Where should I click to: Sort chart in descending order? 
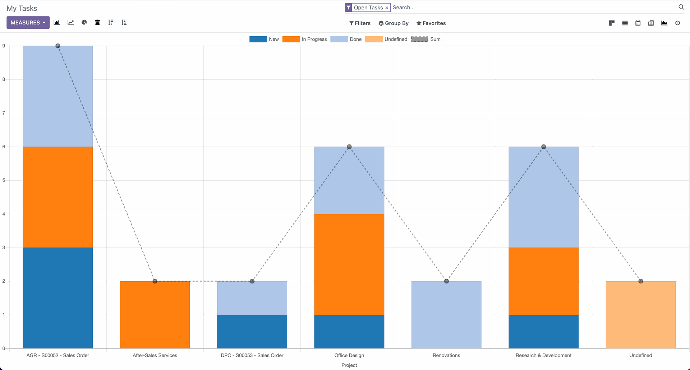coord(110,23)
